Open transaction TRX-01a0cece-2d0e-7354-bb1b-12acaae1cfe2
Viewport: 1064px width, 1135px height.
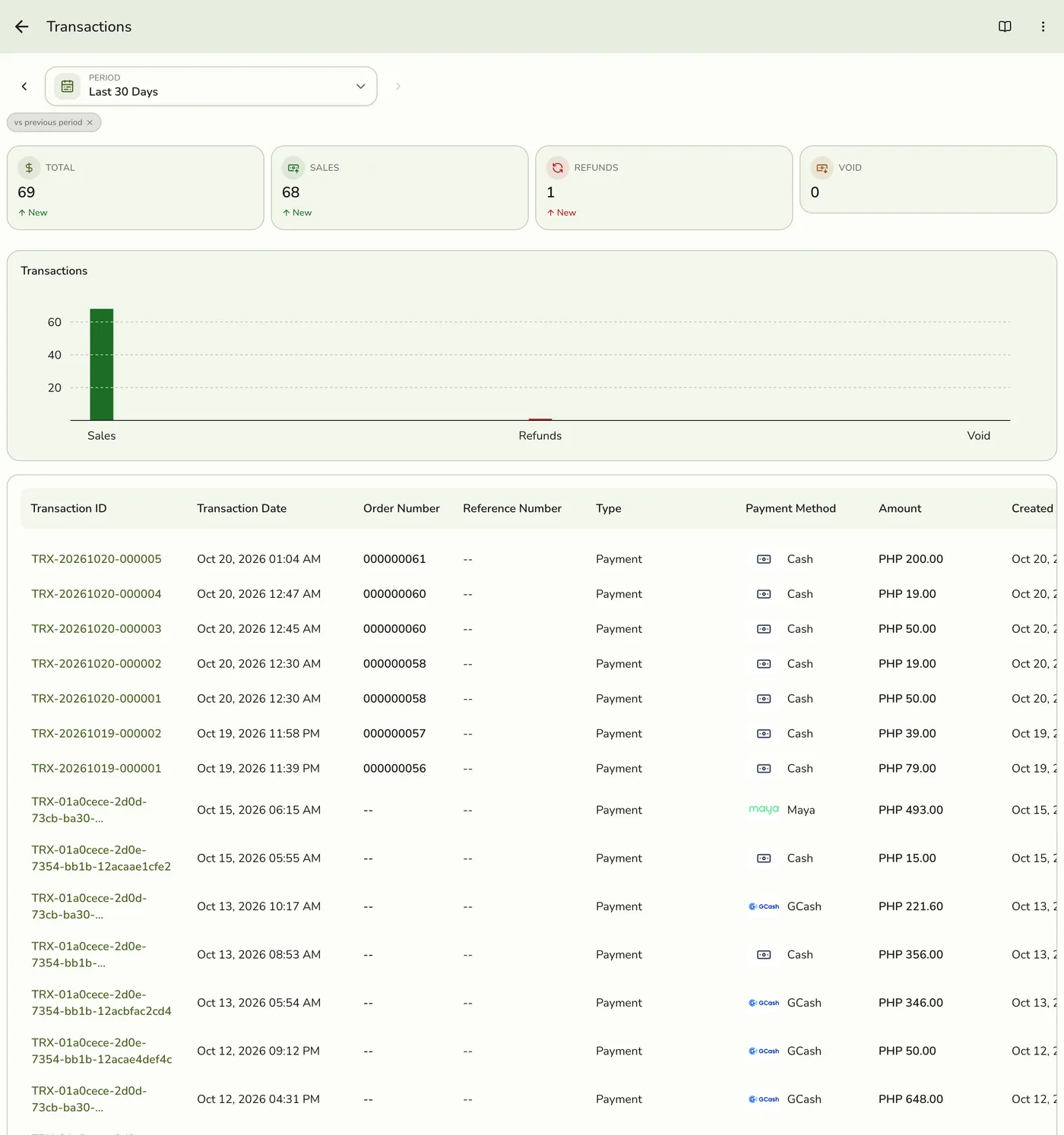pyautogui.click(x=101, y=858)
